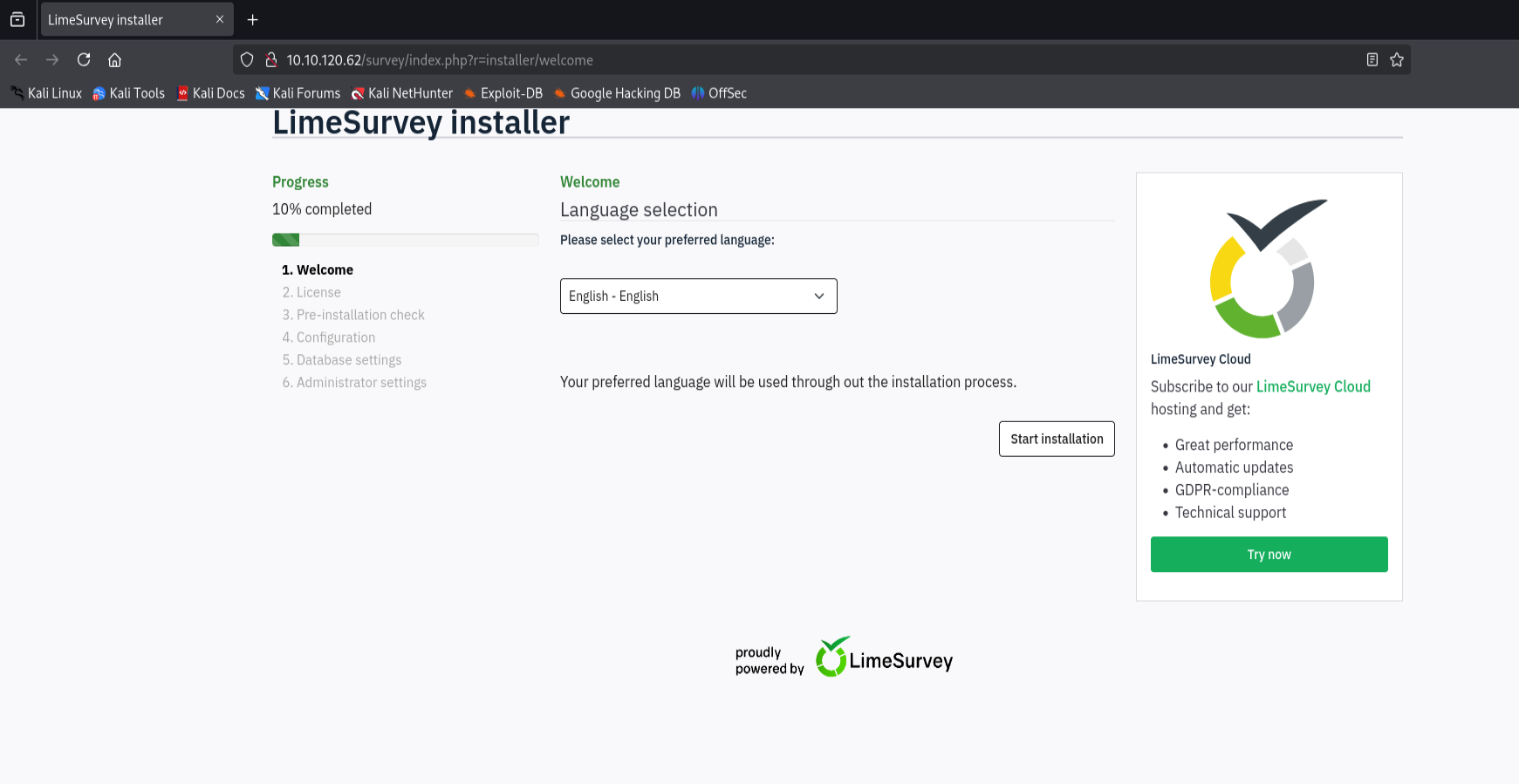1519x784 pixels.
Task: Select step 3. Pre-installation check
Action: pos(353,316)
